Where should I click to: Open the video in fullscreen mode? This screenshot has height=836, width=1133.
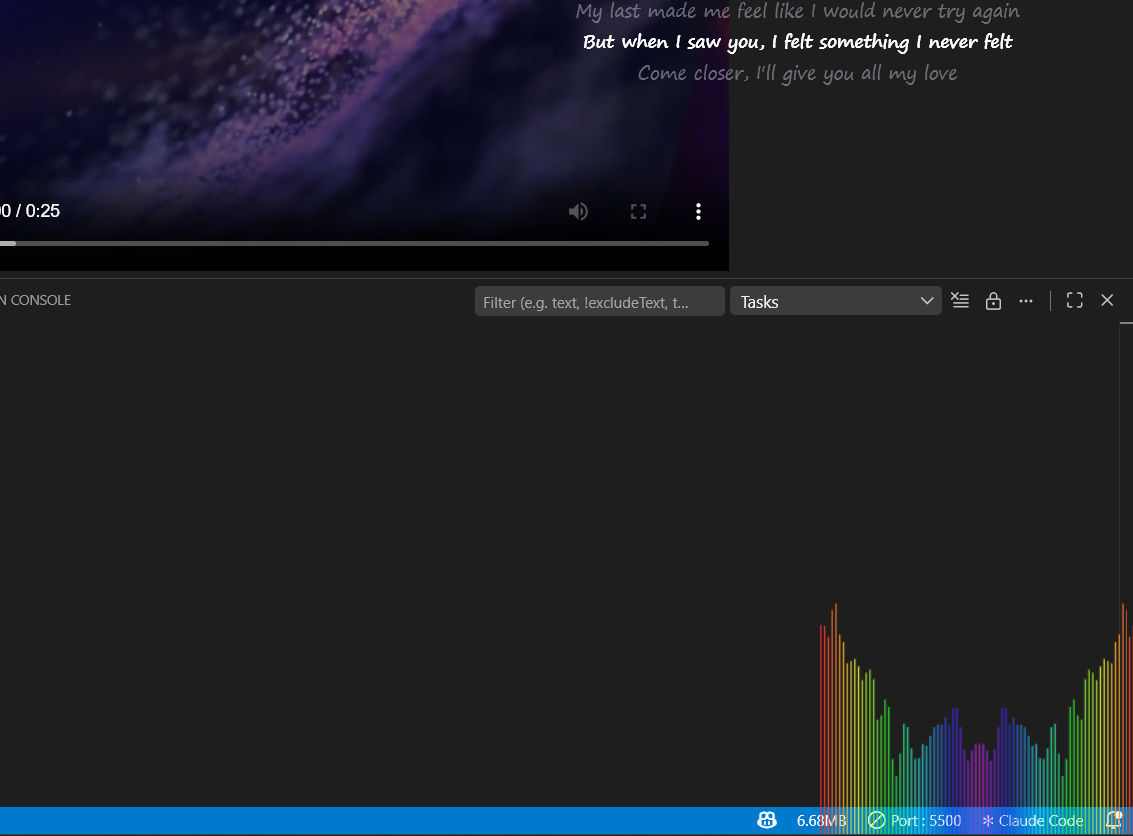(x=638, y=211)
